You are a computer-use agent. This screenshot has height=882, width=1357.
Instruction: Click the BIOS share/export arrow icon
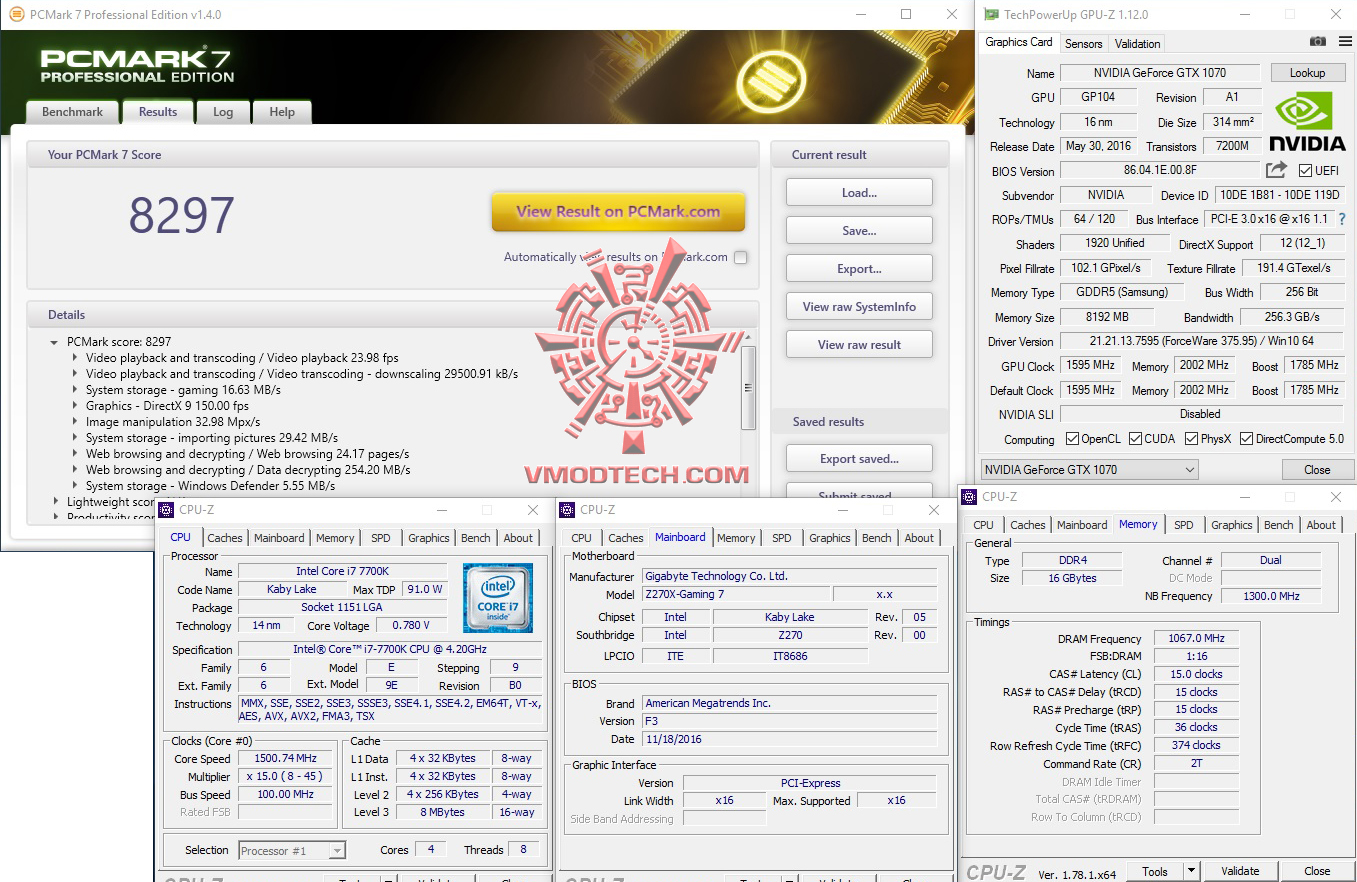(x=1277, y=170)
